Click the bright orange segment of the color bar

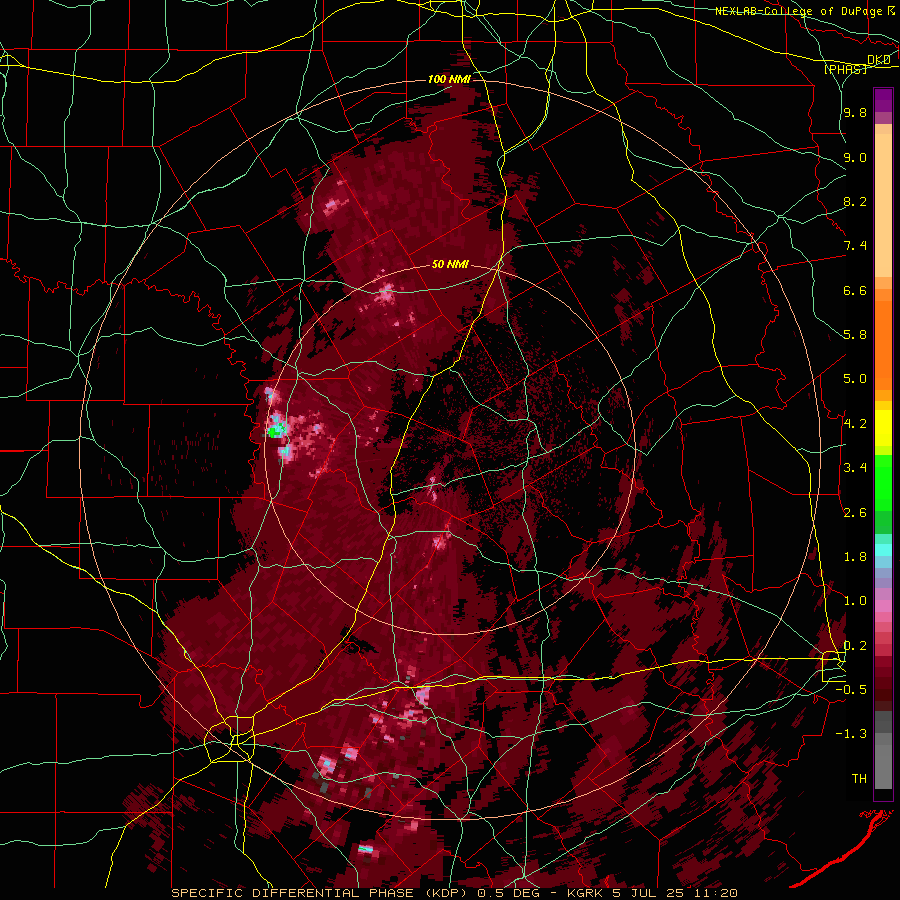tap(883, 344)
